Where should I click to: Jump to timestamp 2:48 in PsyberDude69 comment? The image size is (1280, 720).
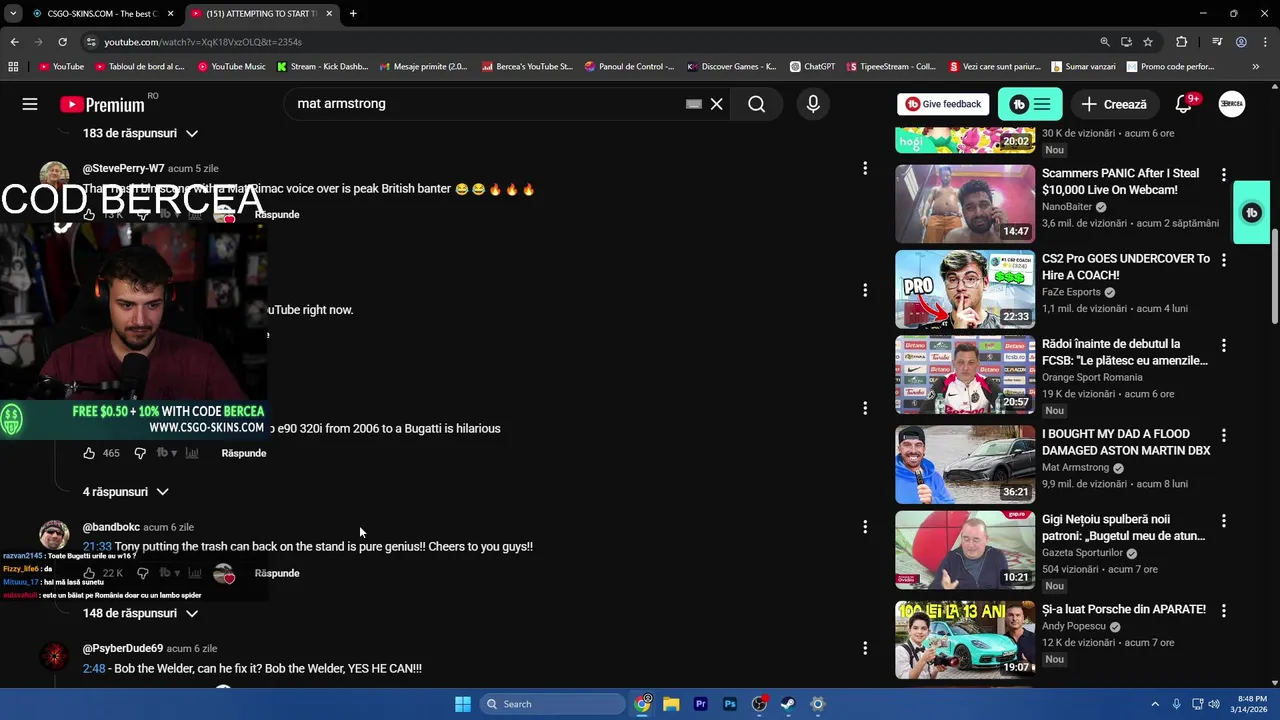click(94, 668)
